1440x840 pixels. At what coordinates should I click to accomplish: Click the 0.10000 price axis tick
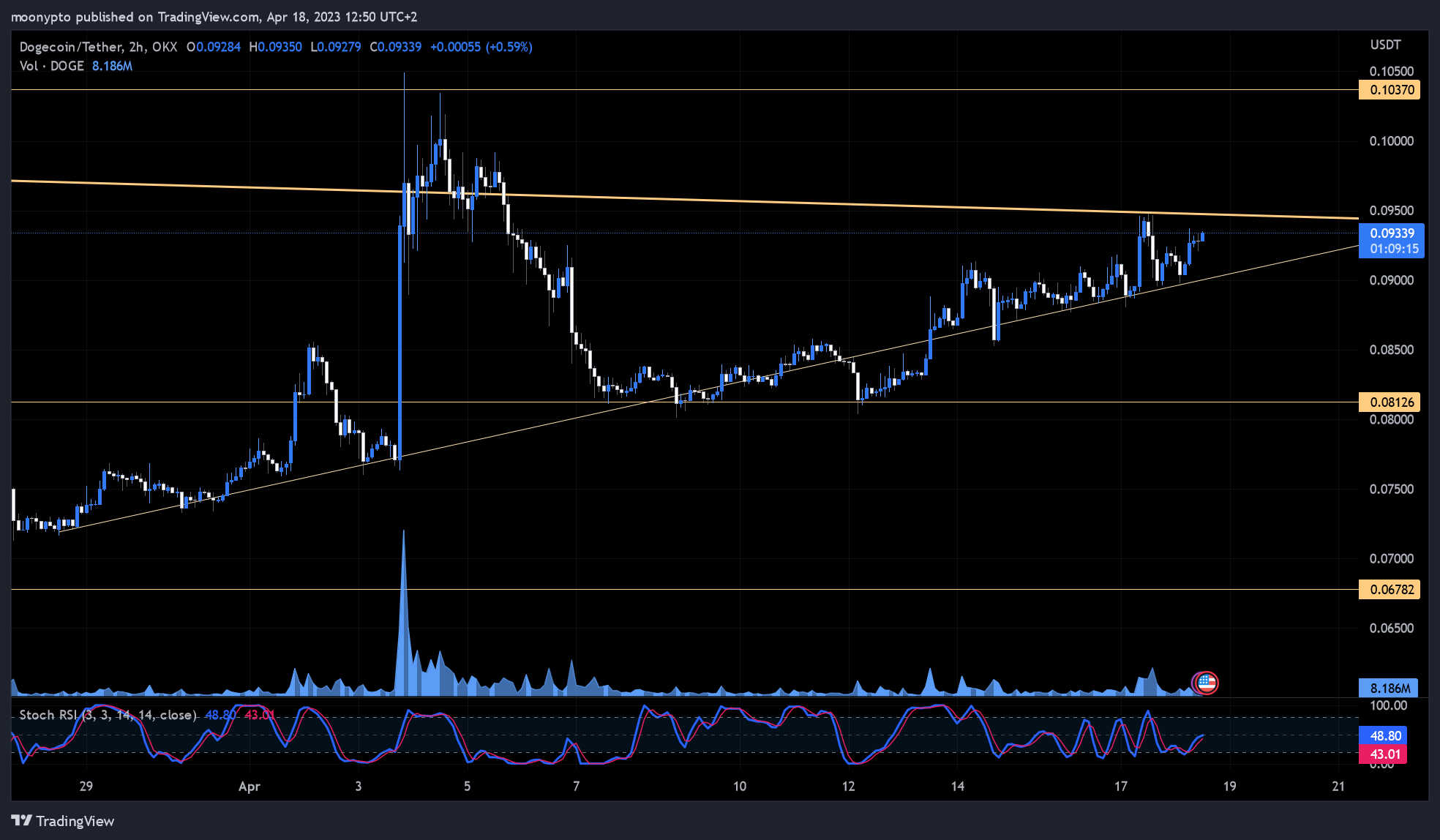point(1392,140)
